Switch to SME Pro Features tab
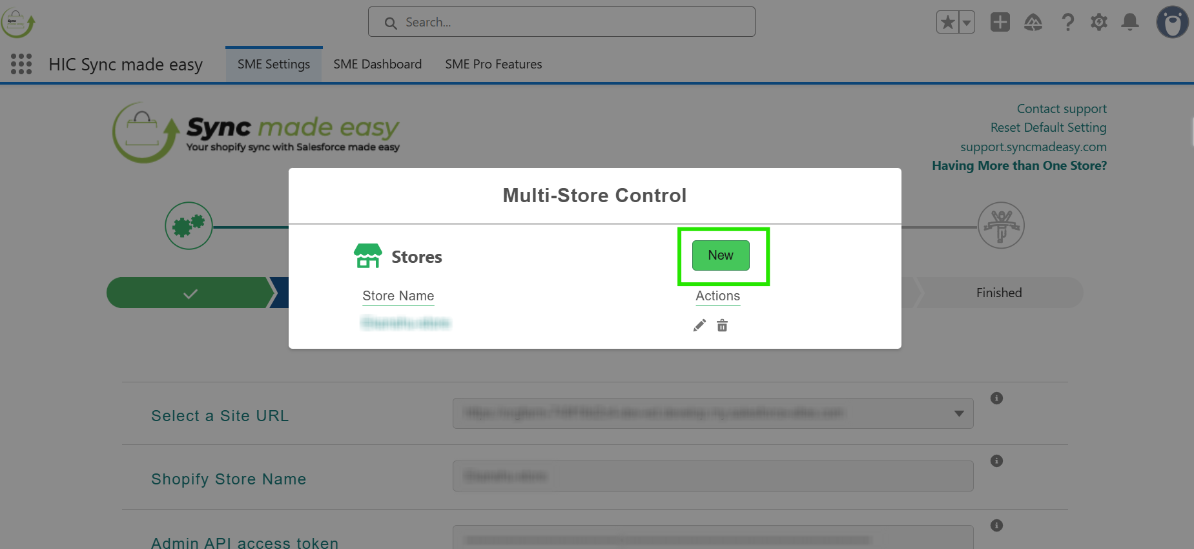The height and width of the screenshot is (549, 1194). 493,64
